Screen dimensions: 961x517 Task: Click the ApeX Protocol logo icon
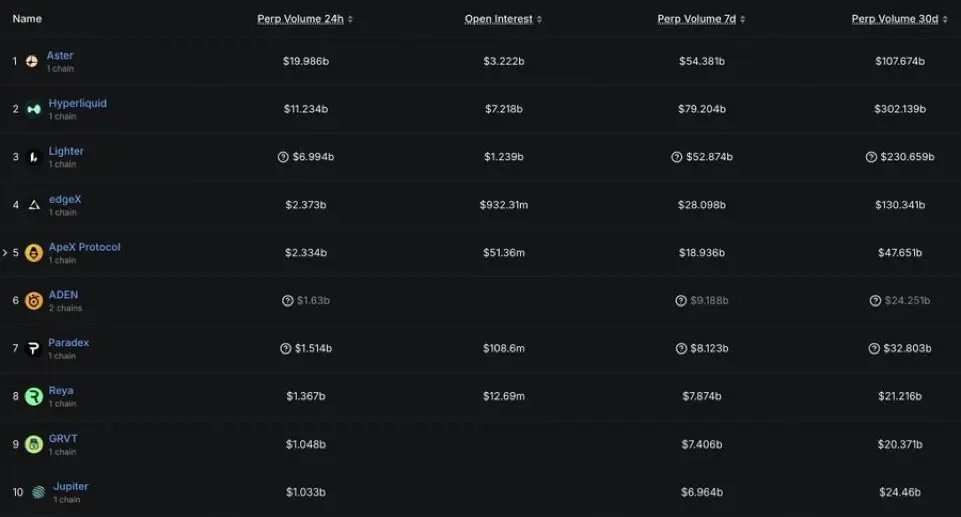[34, 253]
